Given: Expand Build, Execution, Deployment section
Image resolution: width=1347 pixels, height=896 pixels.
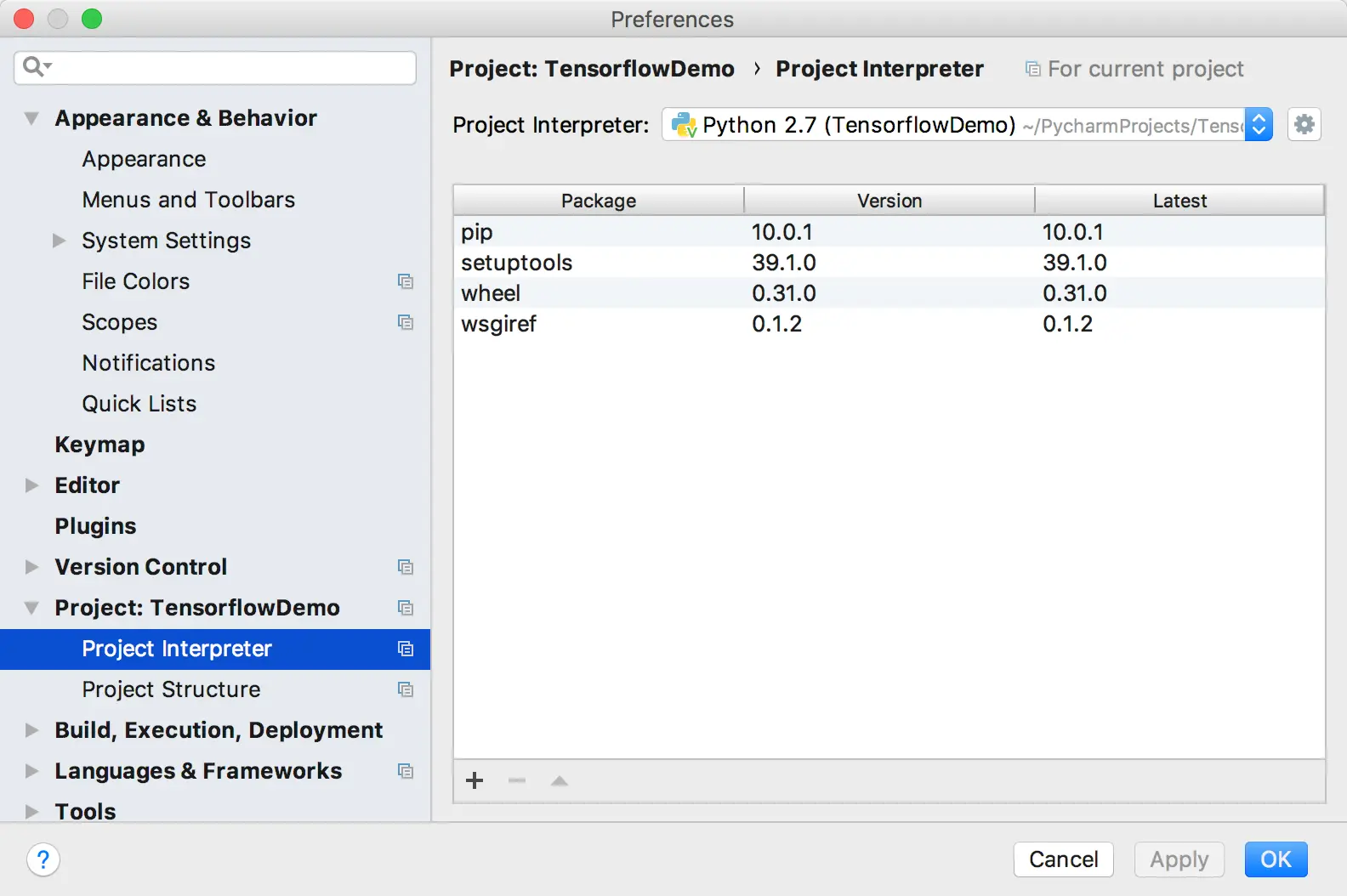Looking at the screenshot, I should pyautogui.click(x=31, y=730).
